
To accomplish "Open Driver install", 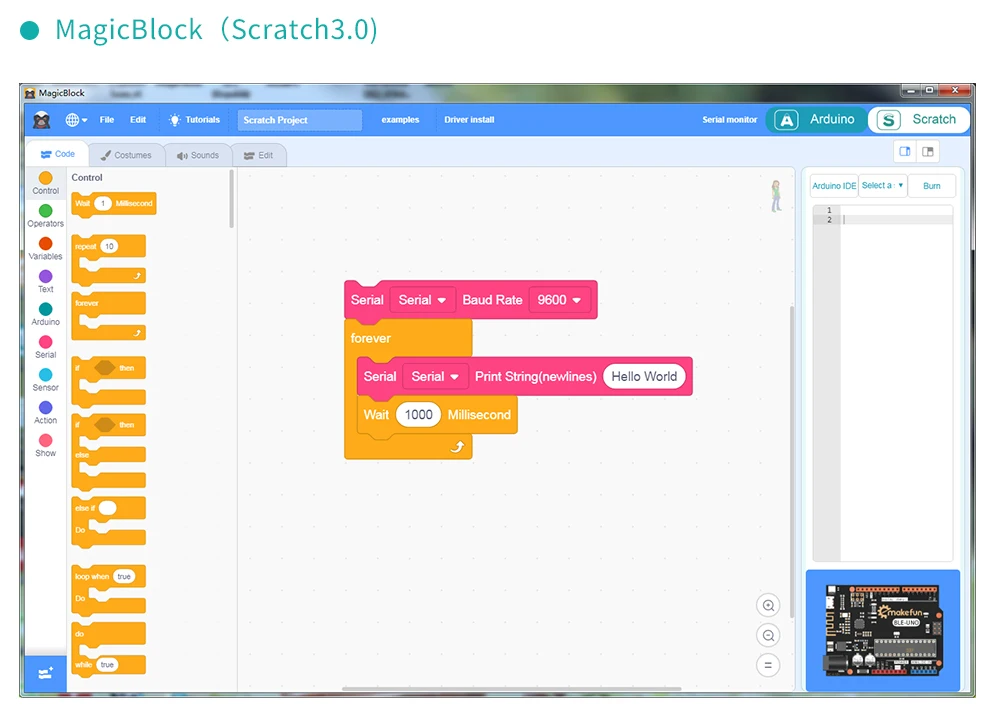I will click(469, 120).
